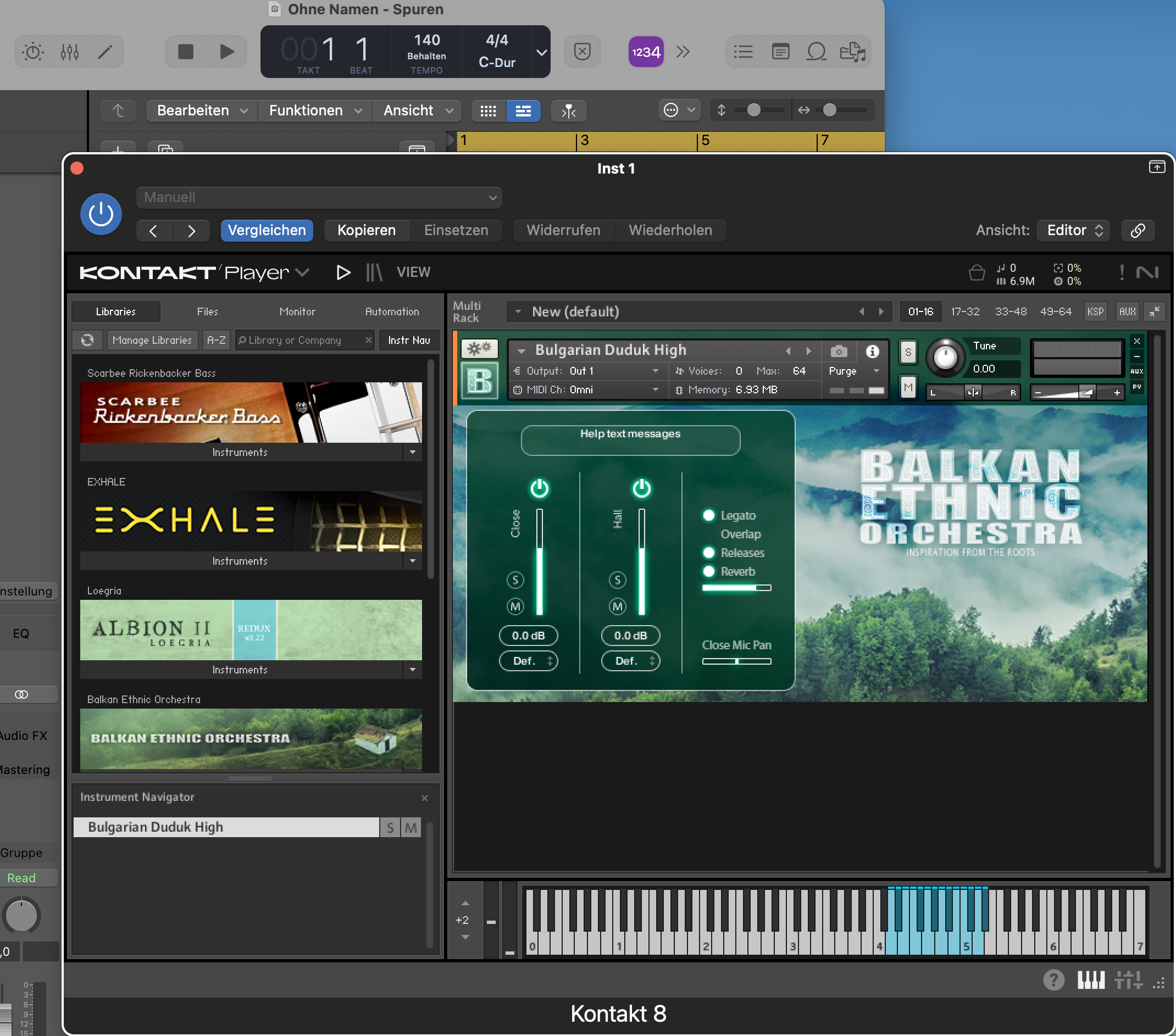Viewport: 1176px width, 1036px height.
Task: Go to the next plugin preset
Action: point(192,231)
